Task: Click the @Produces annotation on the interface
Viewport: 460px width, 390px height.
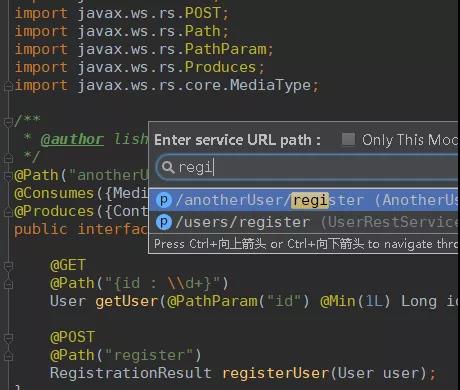Action: [x=54, y=212]
